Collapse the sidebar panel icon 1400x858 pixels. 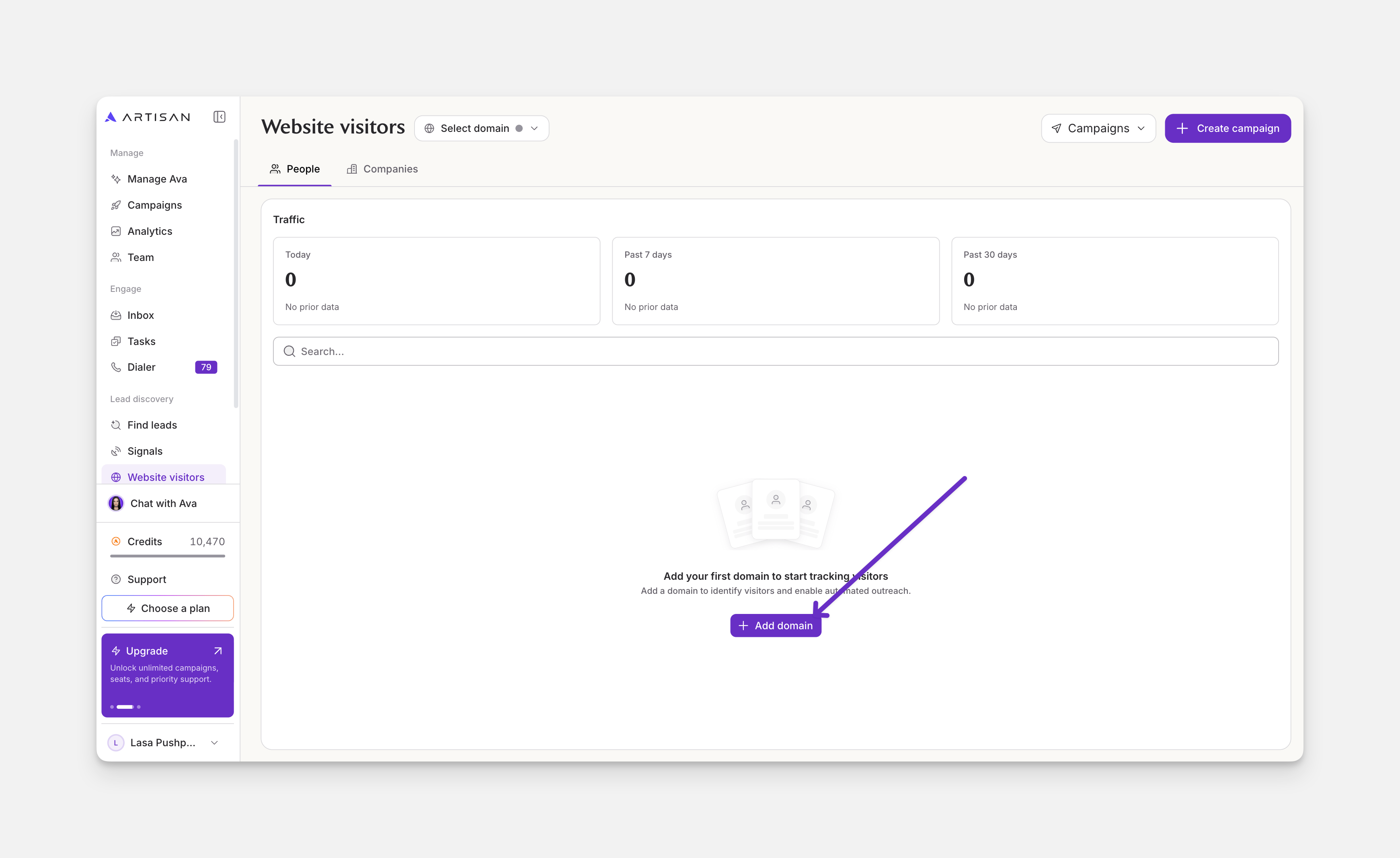coord(219,117)
